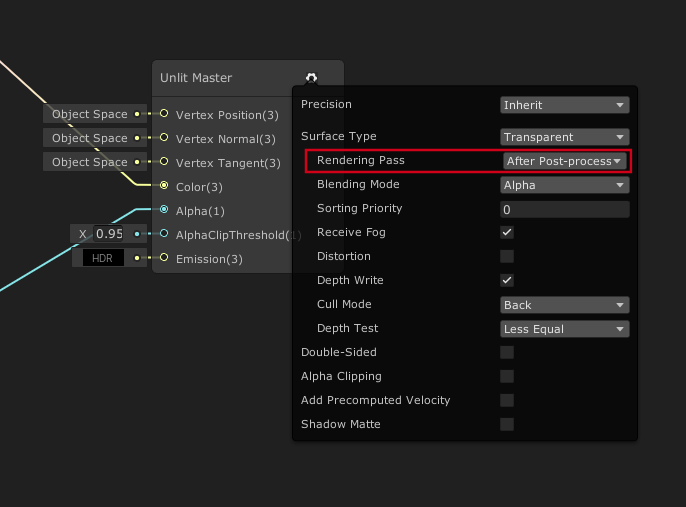The height and width of the screenshot is (507, 686).
Task: Click the Unlit Master node title
Action: [x=196, y=78]
